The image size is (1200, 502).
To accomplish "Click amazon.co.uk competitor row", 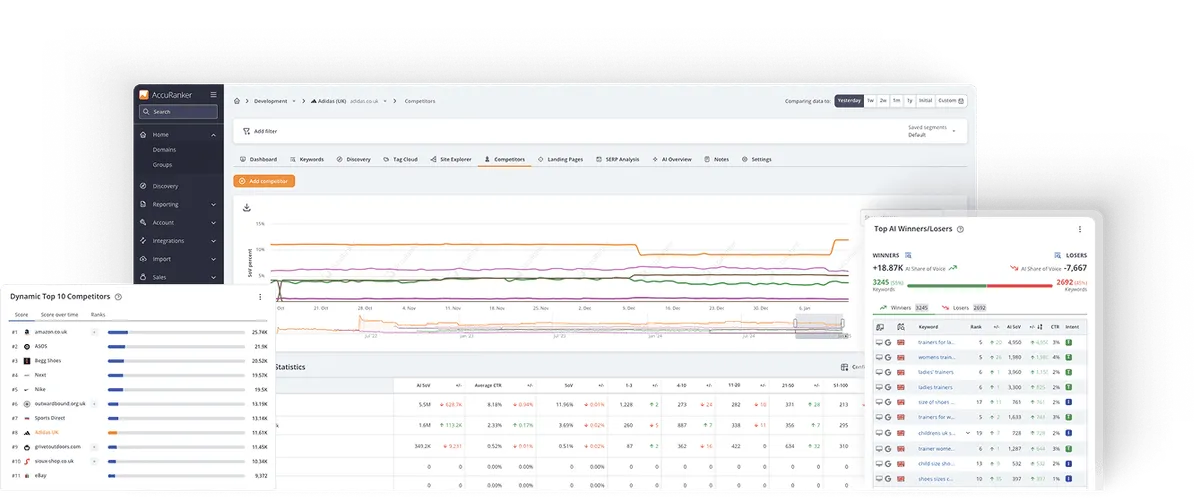I will pos(141,331).
